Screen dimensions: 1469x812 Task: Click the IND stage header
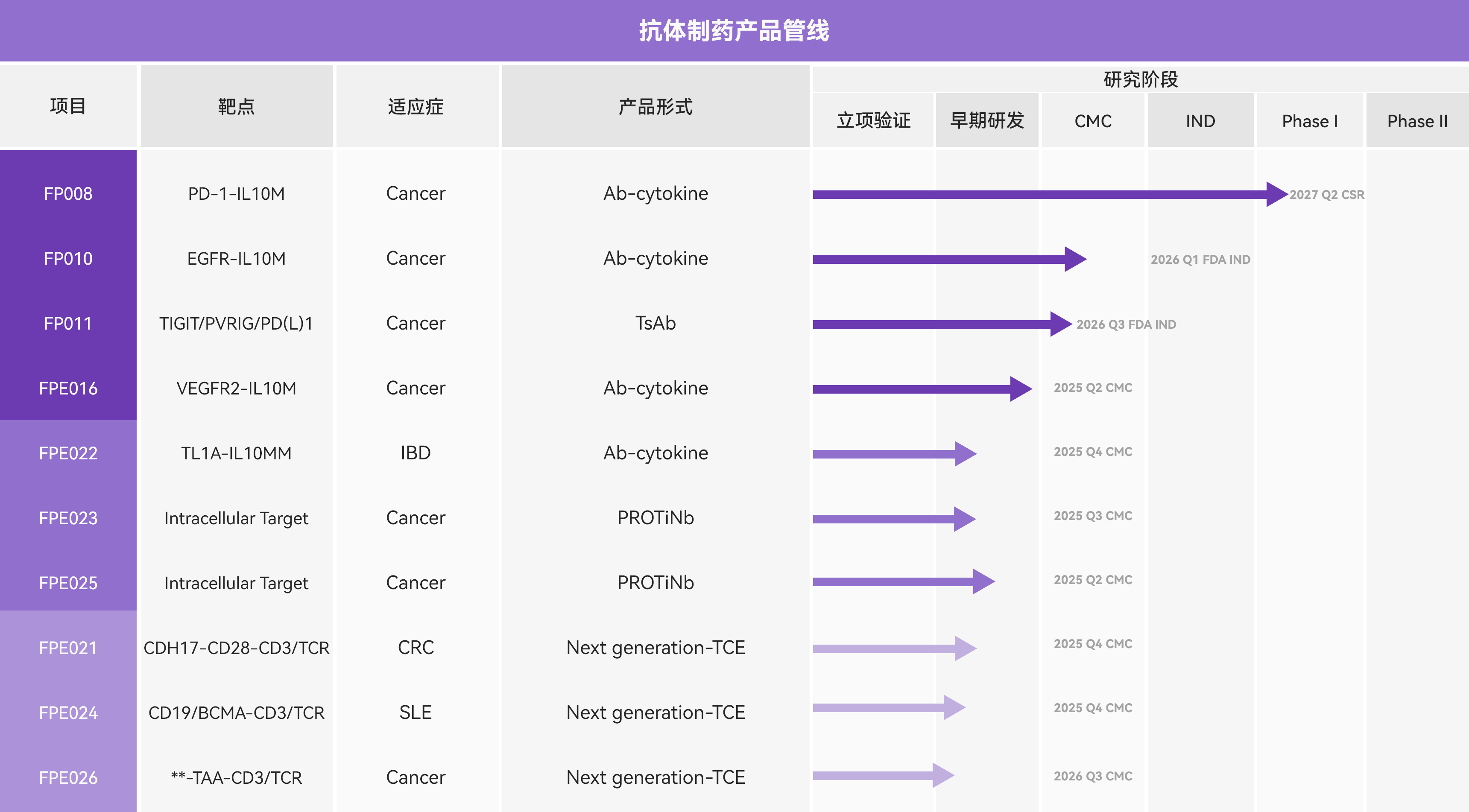click(x=1200, y=121)
